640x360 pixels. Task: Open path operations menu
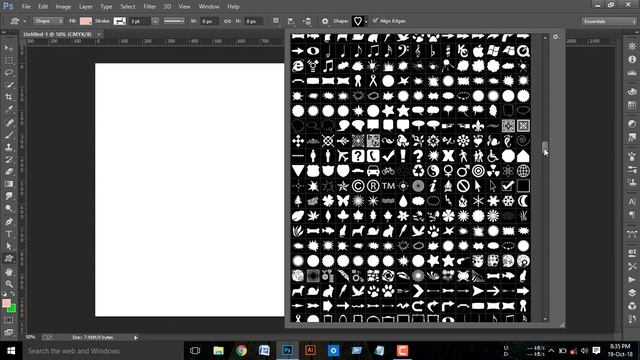[276, 21]
